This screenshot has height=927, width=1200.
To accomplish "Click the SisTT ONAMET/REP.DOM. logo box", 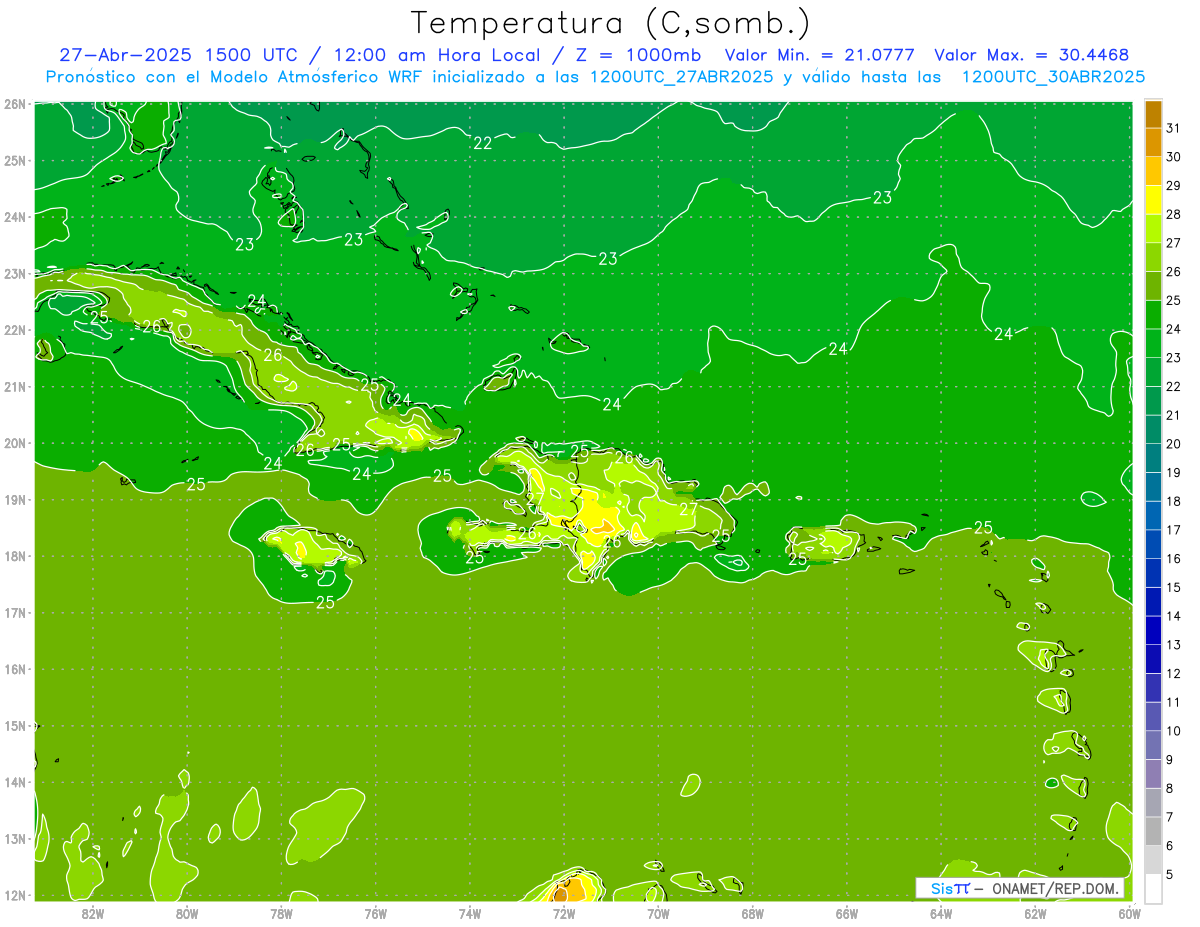I will click(x=1019, y=888).
